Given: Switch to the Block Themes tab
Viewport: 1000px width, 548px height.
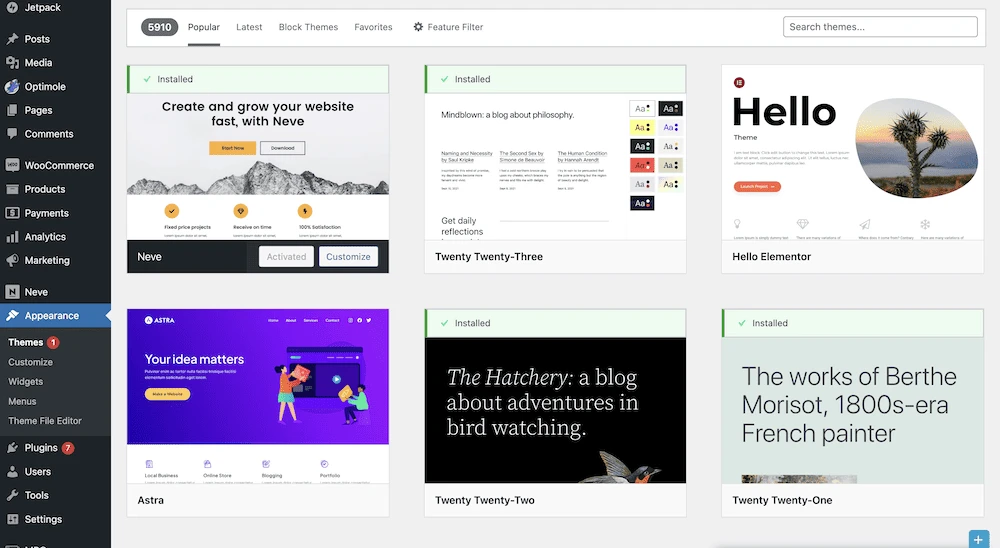Looking at the screenshot, I should point(308,27).
